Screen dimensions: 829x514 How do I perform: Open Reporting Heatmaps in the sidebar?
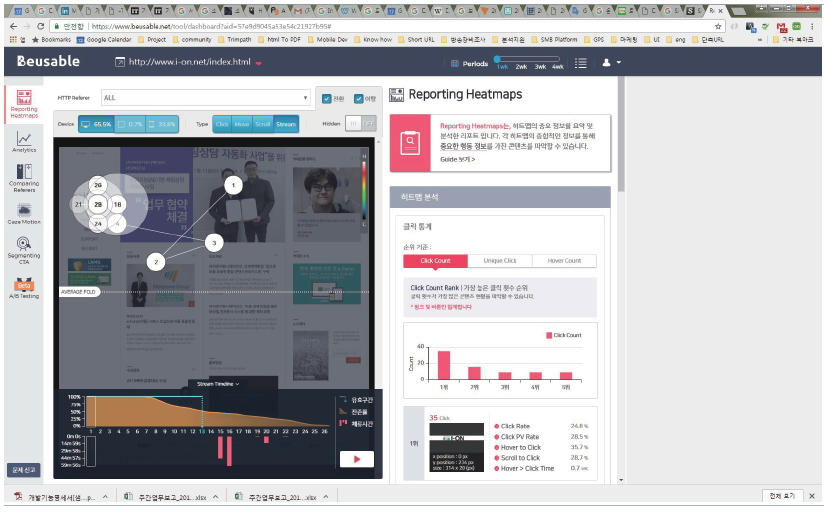tap(24, 104)
